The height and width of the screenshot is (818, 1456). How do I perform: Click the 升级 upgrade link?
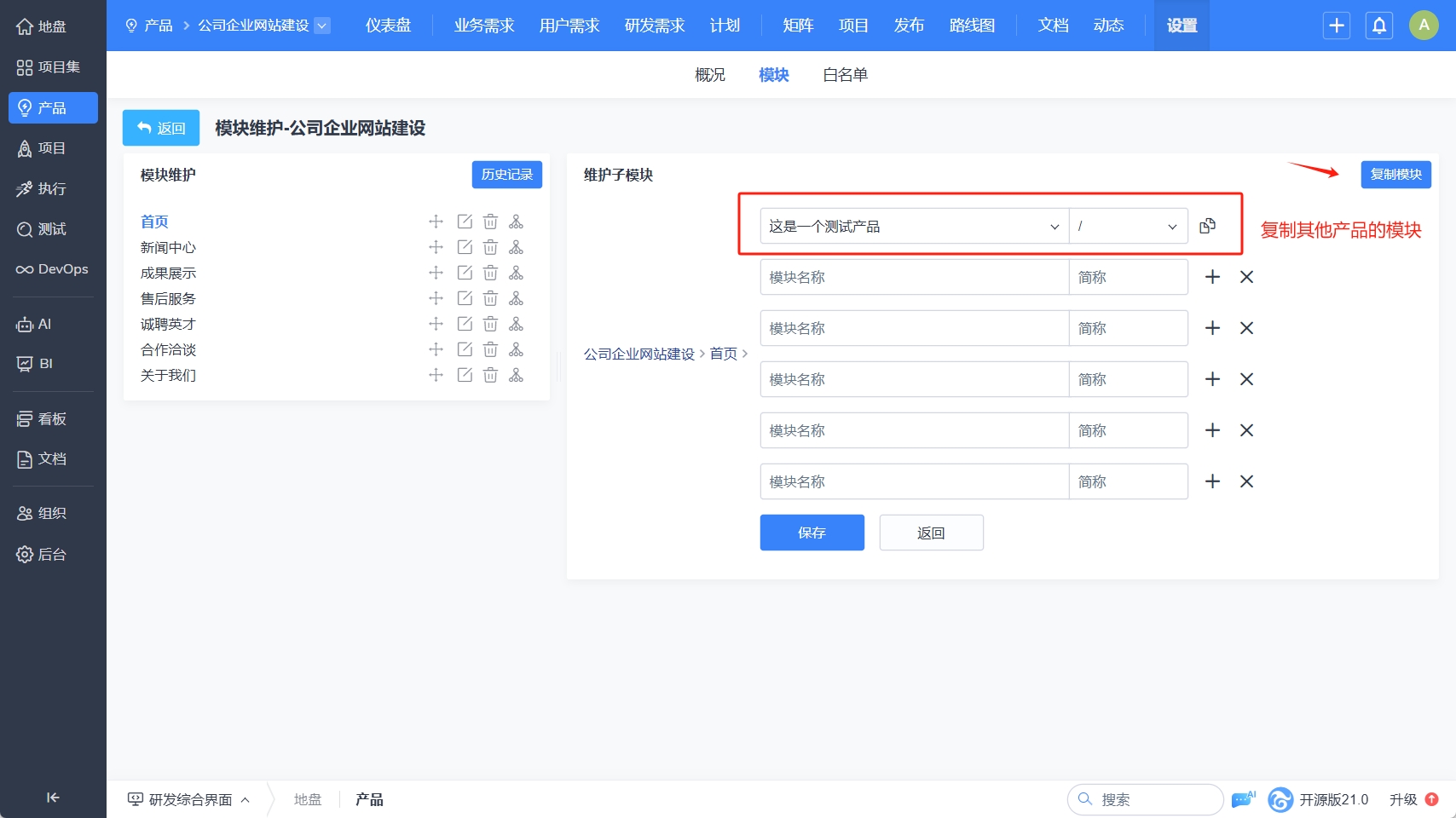click(x=1413, y=799)
